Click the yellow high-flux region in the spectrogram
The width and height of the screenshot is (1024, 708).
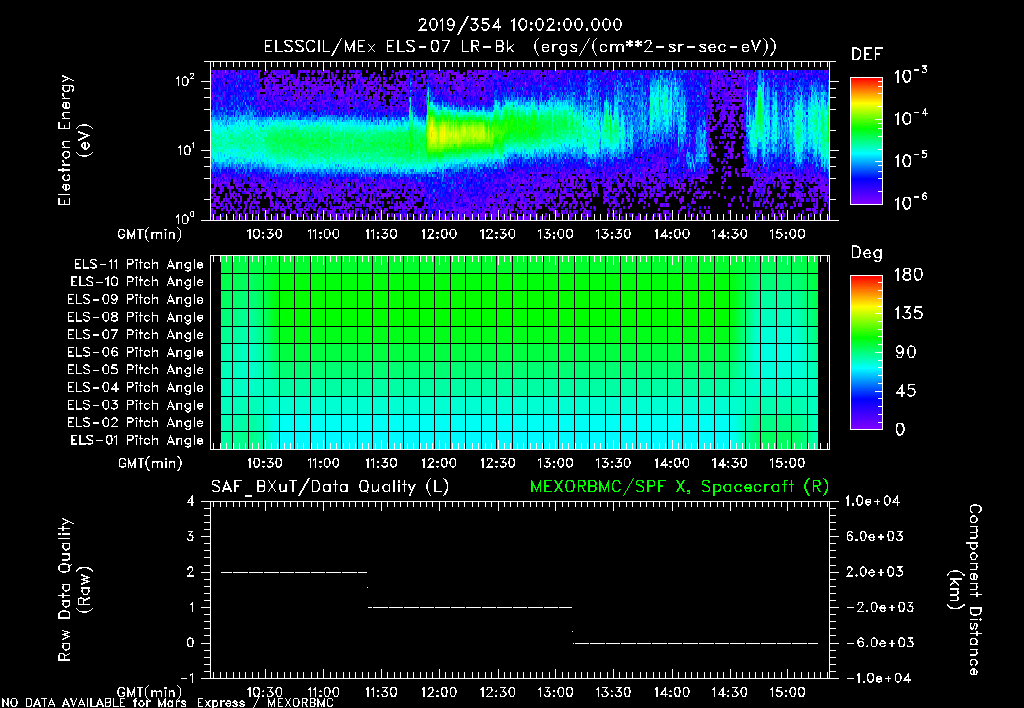pos(457,131)
